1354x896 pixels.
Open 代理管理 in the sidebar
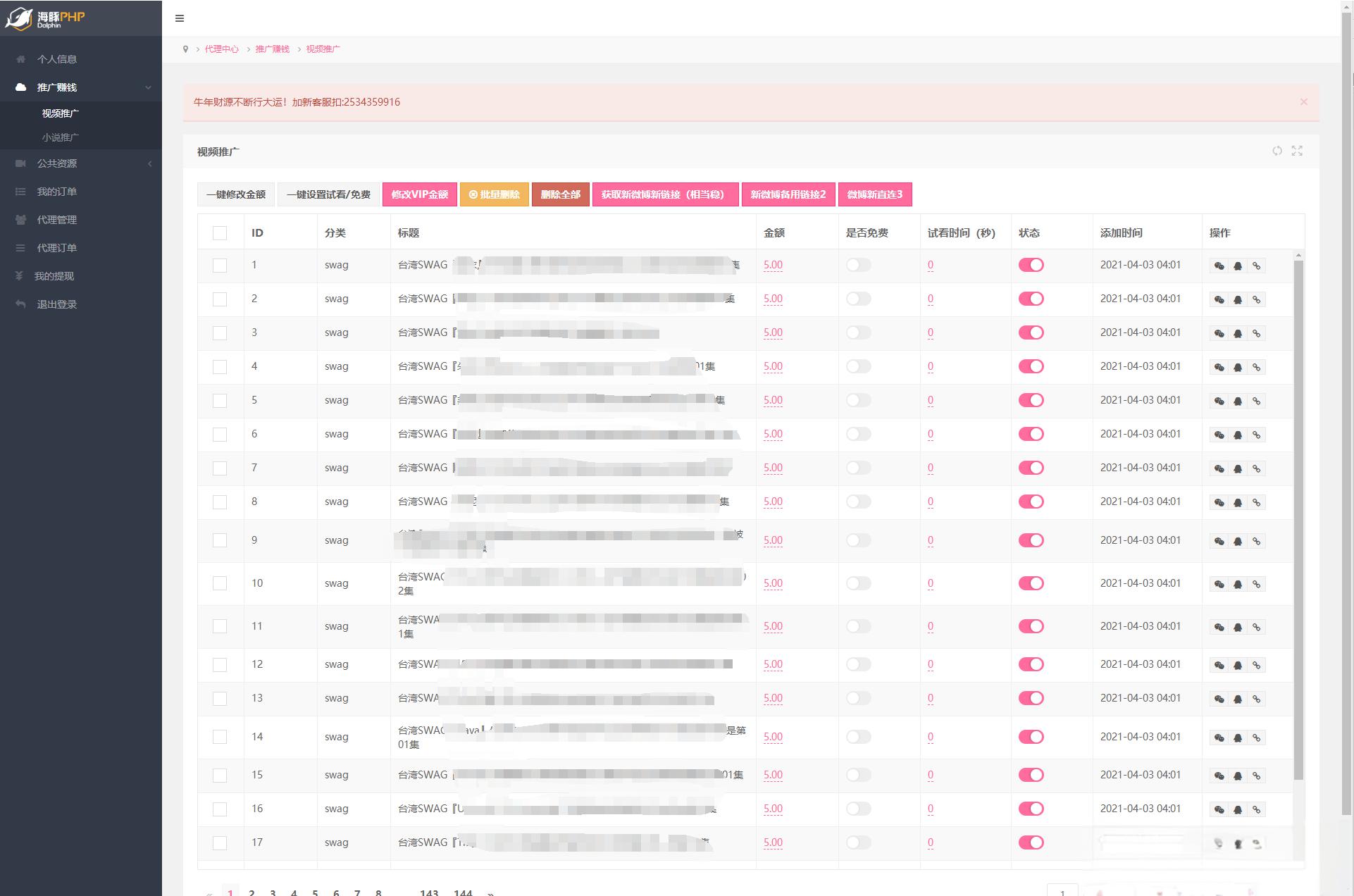coord(81,220)
